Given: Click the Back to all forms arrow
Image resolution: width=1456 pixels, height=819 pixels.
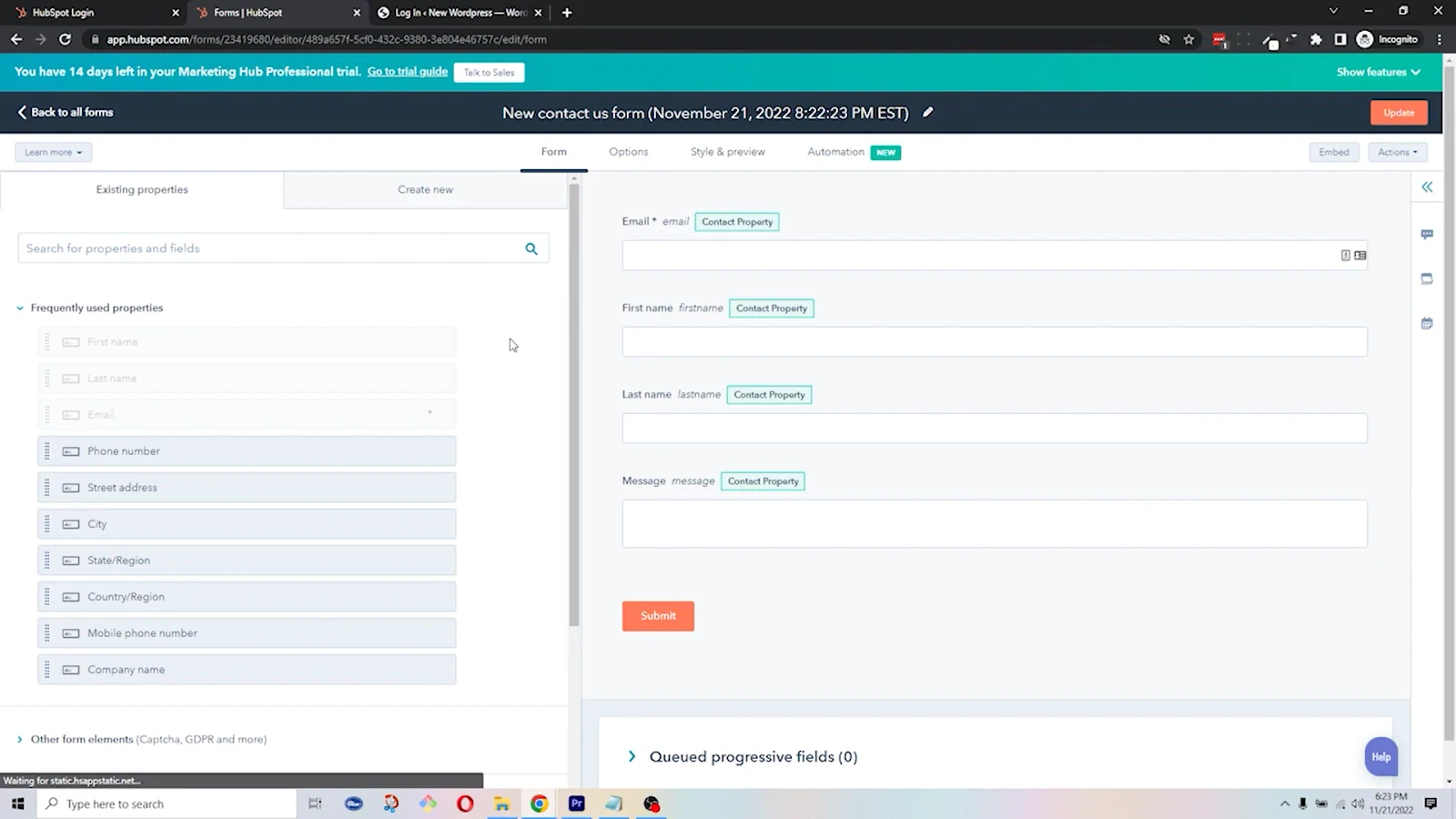Looking at the screenshot, I should click(22, 112).
